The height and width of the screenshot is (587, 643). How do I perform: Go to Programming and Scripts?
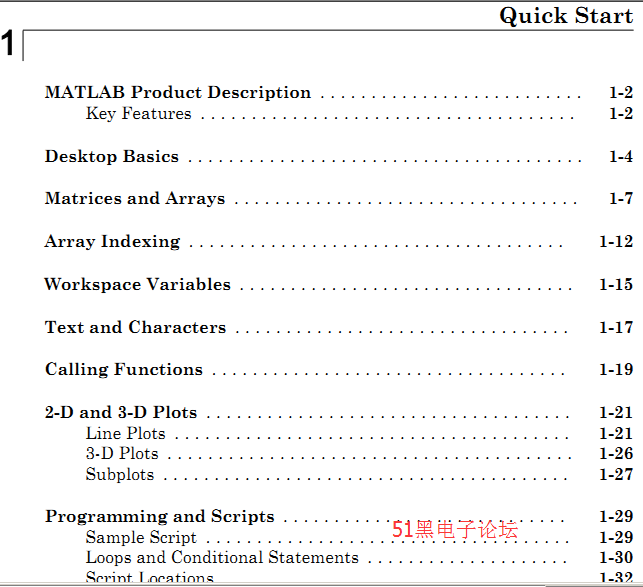160,517
